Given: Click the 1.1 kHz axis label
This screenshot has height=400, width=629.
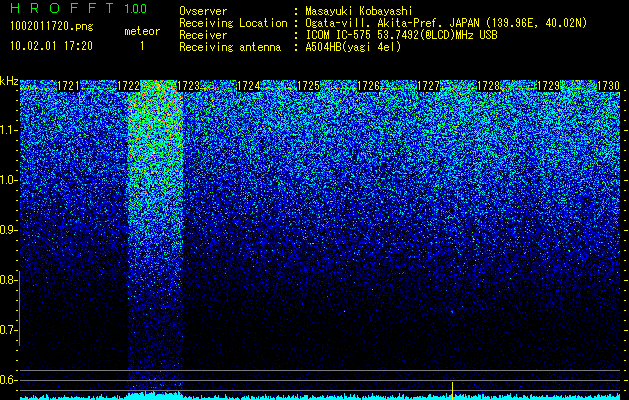Looking at the screenshot, I should pos(8,130).
